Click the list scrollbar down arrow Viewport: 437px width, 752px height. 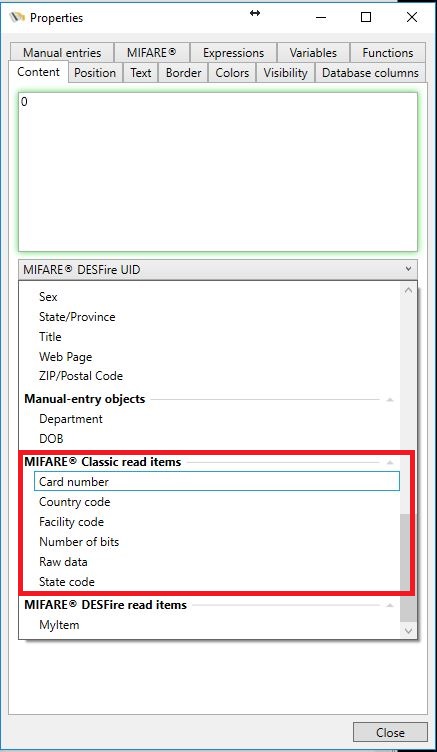tap(408, 631)
